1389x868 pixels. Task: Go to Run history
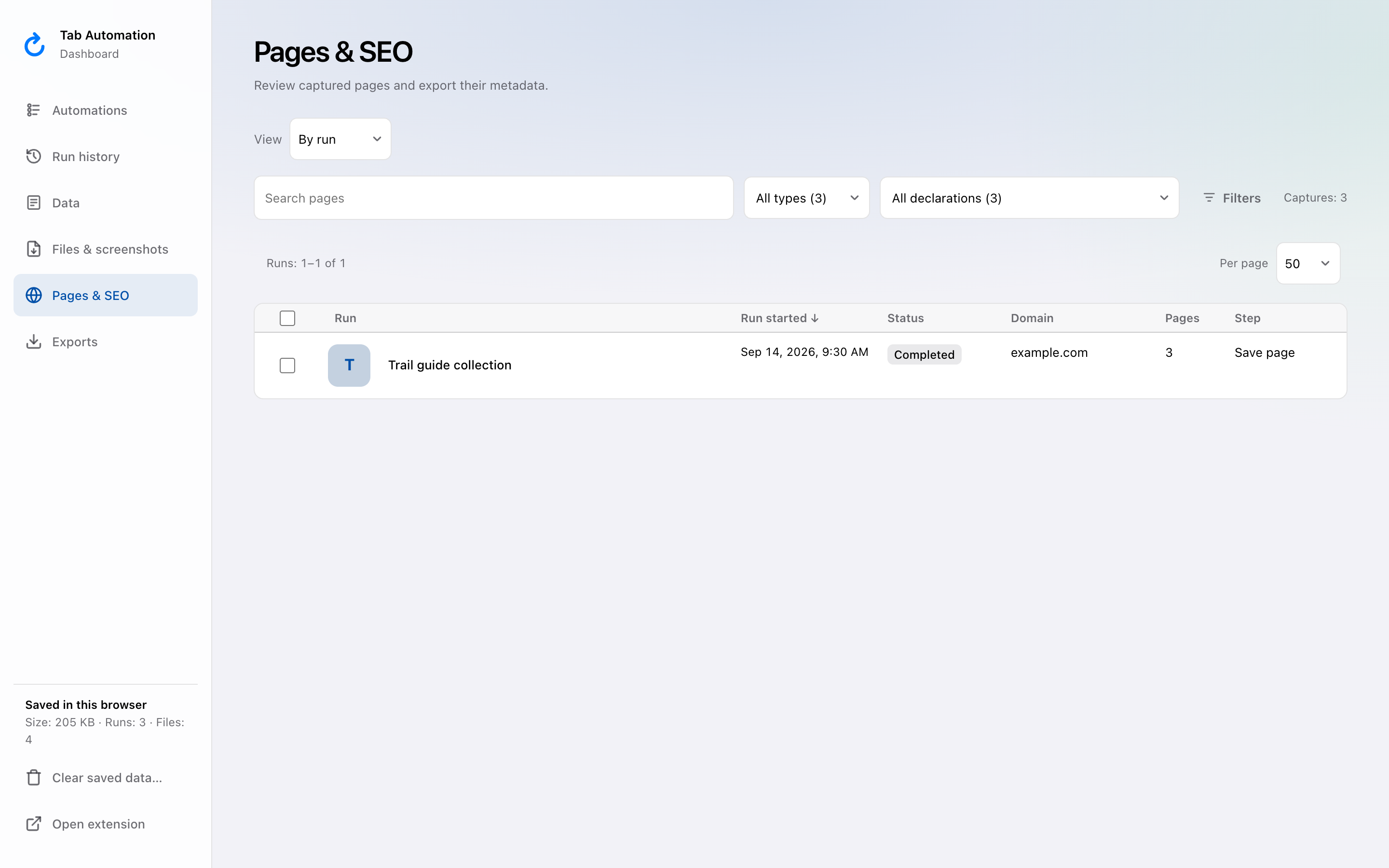[x=106, y=156]
